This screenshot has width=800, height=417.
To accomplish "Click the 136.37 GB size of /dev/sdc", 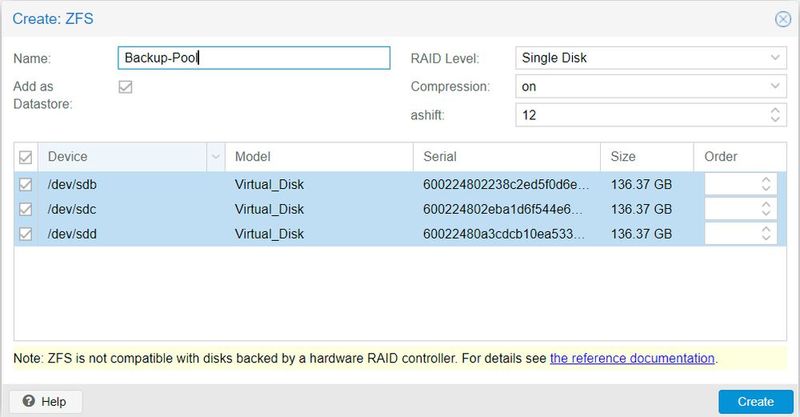I will [641, 209].
